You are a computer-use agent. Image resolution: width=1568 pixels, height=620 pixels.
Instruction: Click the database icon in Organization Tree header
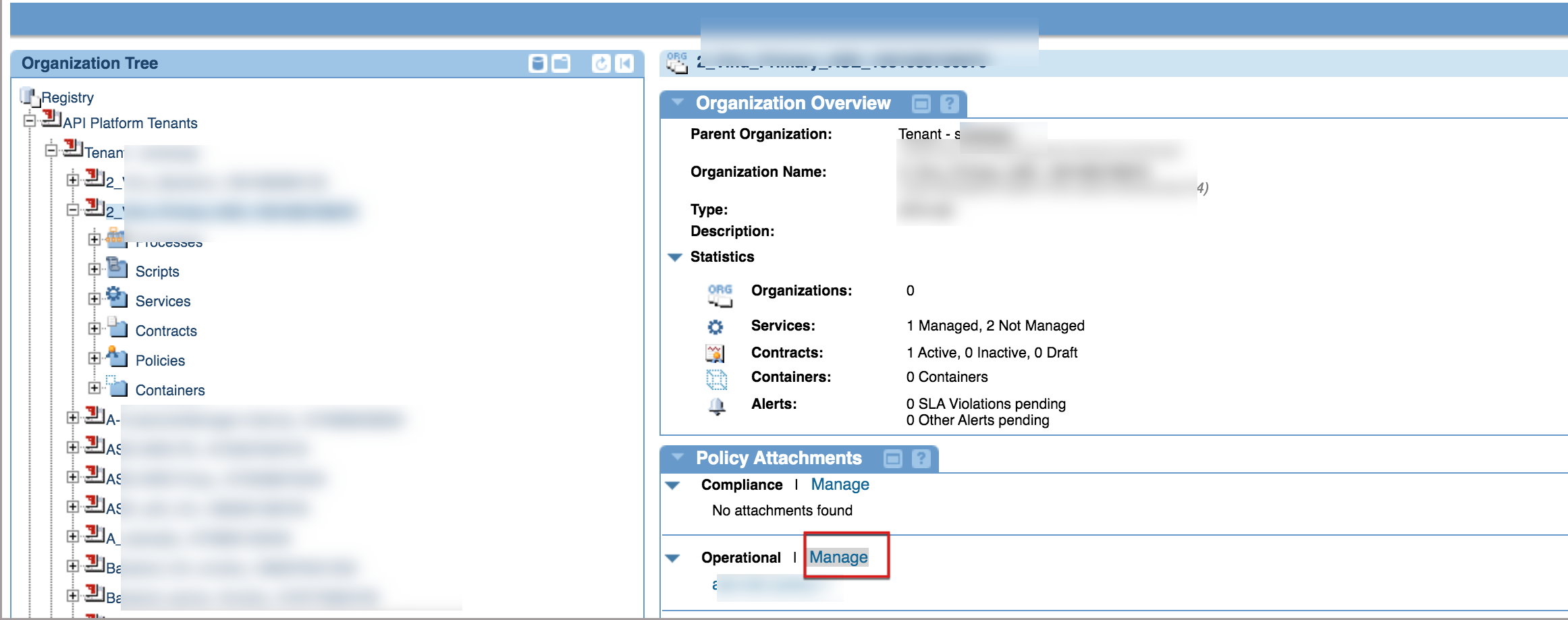point(537,63)
